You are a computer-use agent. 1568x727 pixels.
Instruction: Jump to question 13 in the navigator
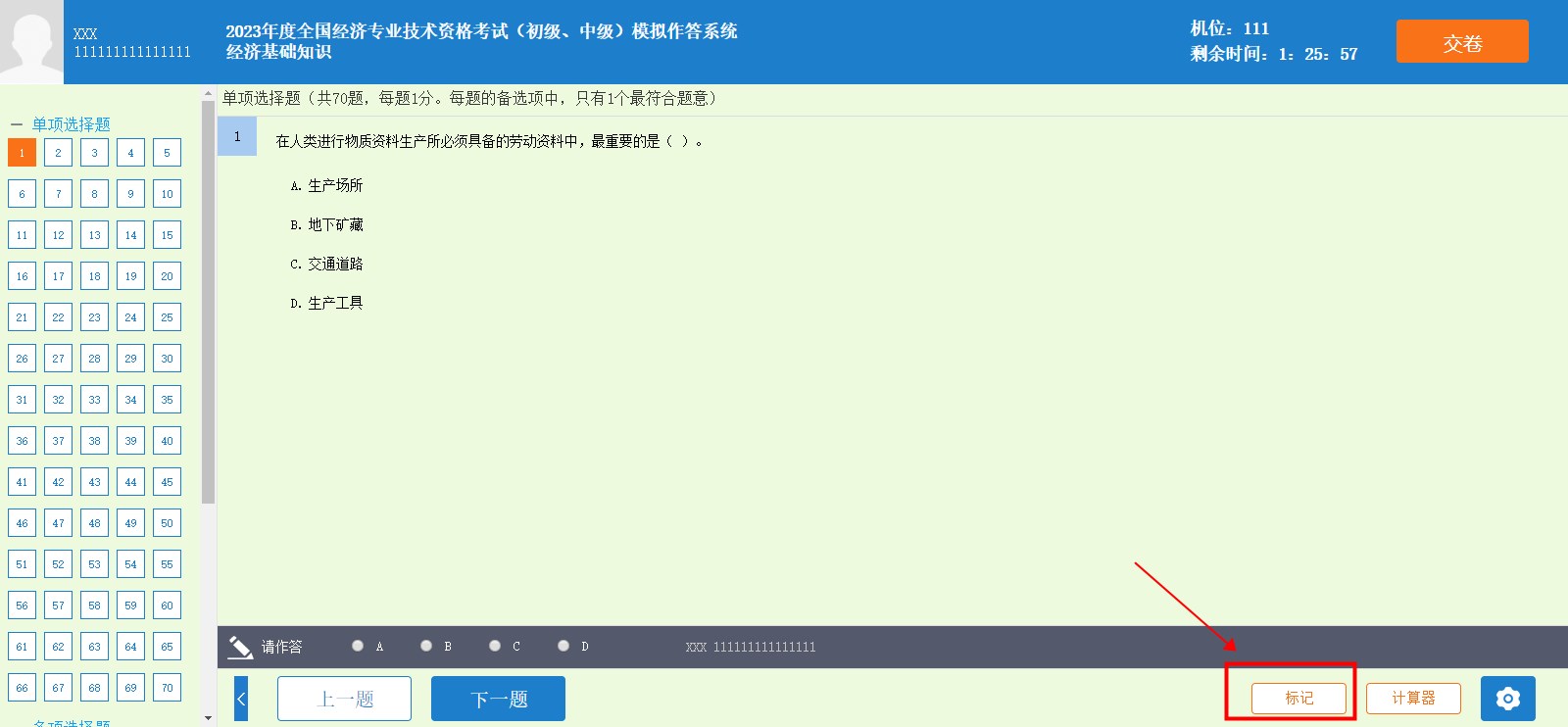click(x=94, y=235)
